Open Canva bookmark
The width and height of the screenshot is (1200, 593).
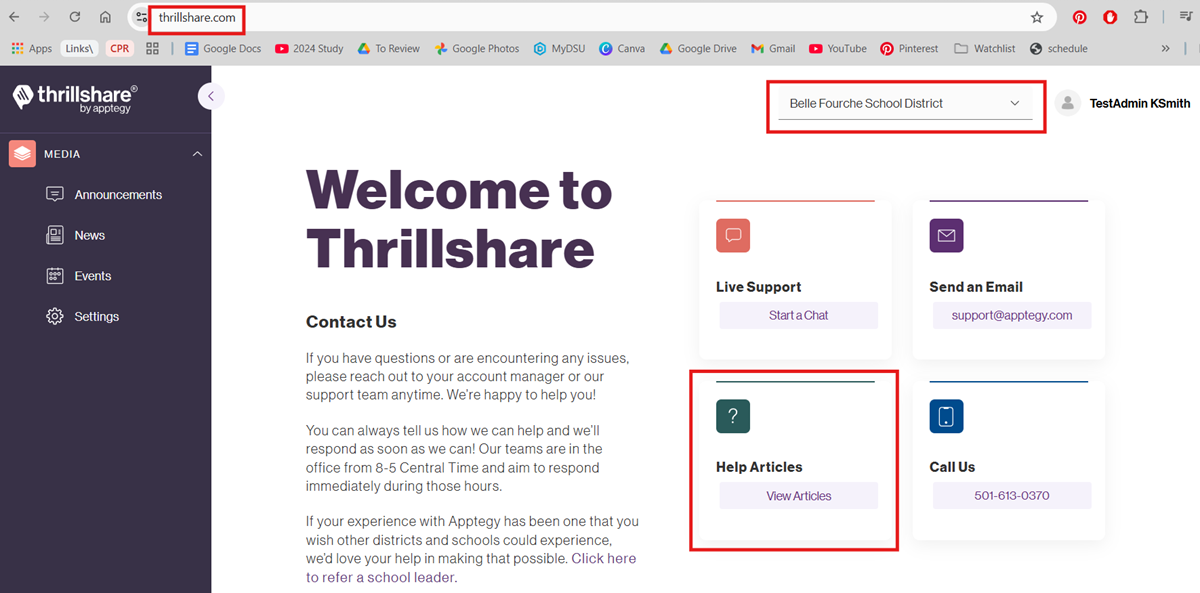pos(622,48)
